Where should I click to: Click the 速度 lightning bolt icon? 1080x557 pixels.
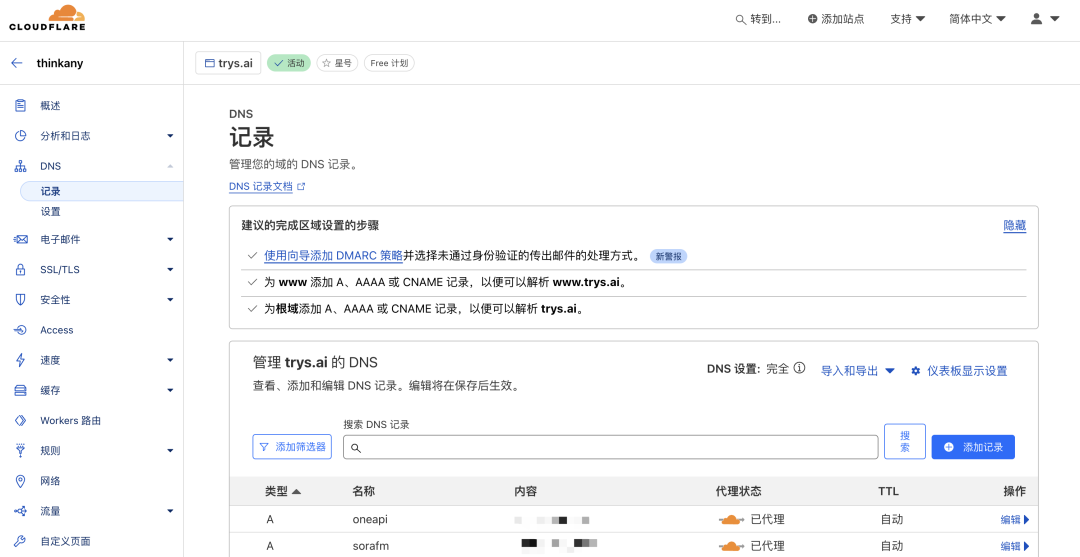coord(20,360)
